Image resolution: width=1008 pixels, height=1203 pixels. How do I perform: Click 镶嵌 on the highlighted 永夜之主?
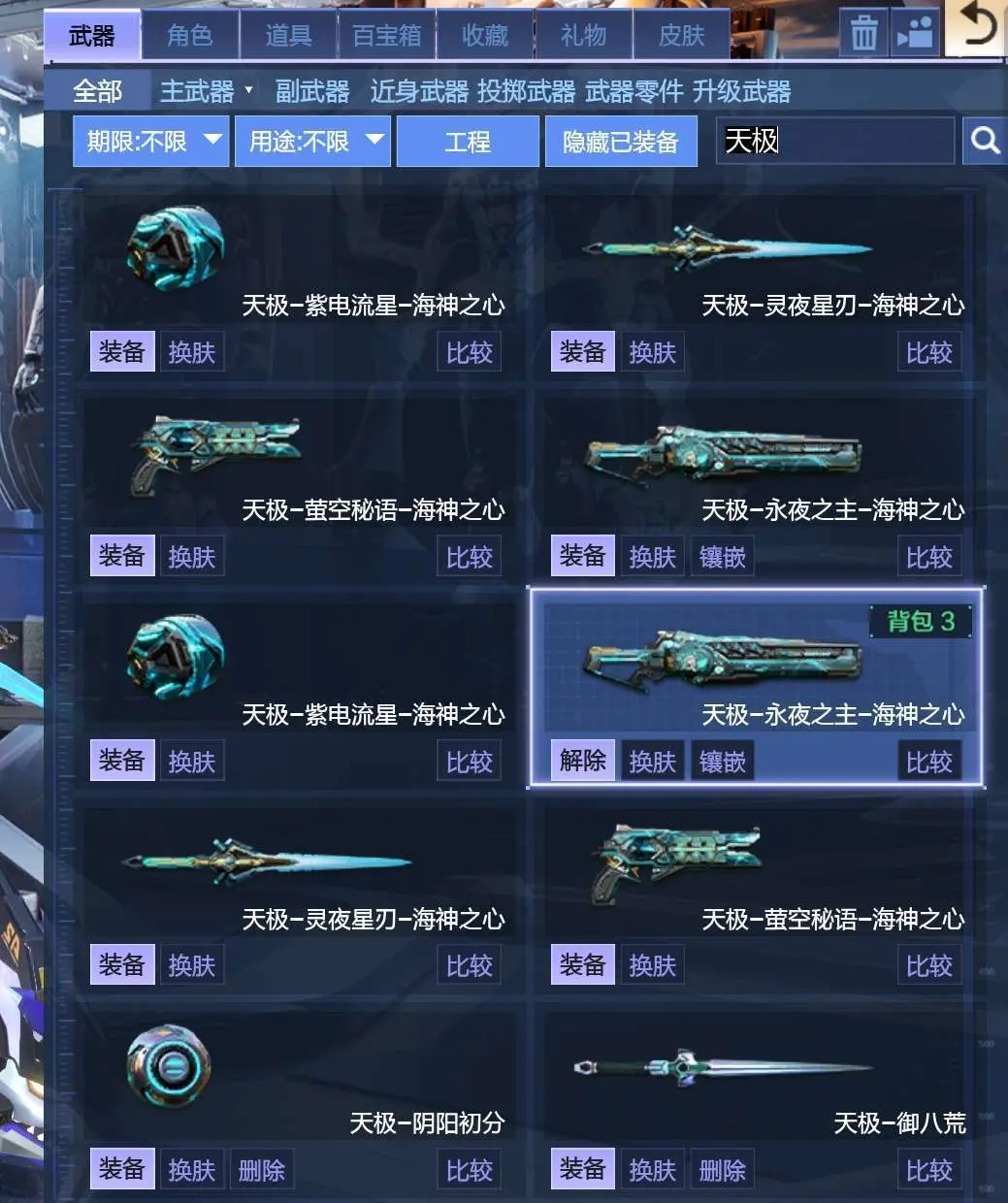(x=723, y=762)
